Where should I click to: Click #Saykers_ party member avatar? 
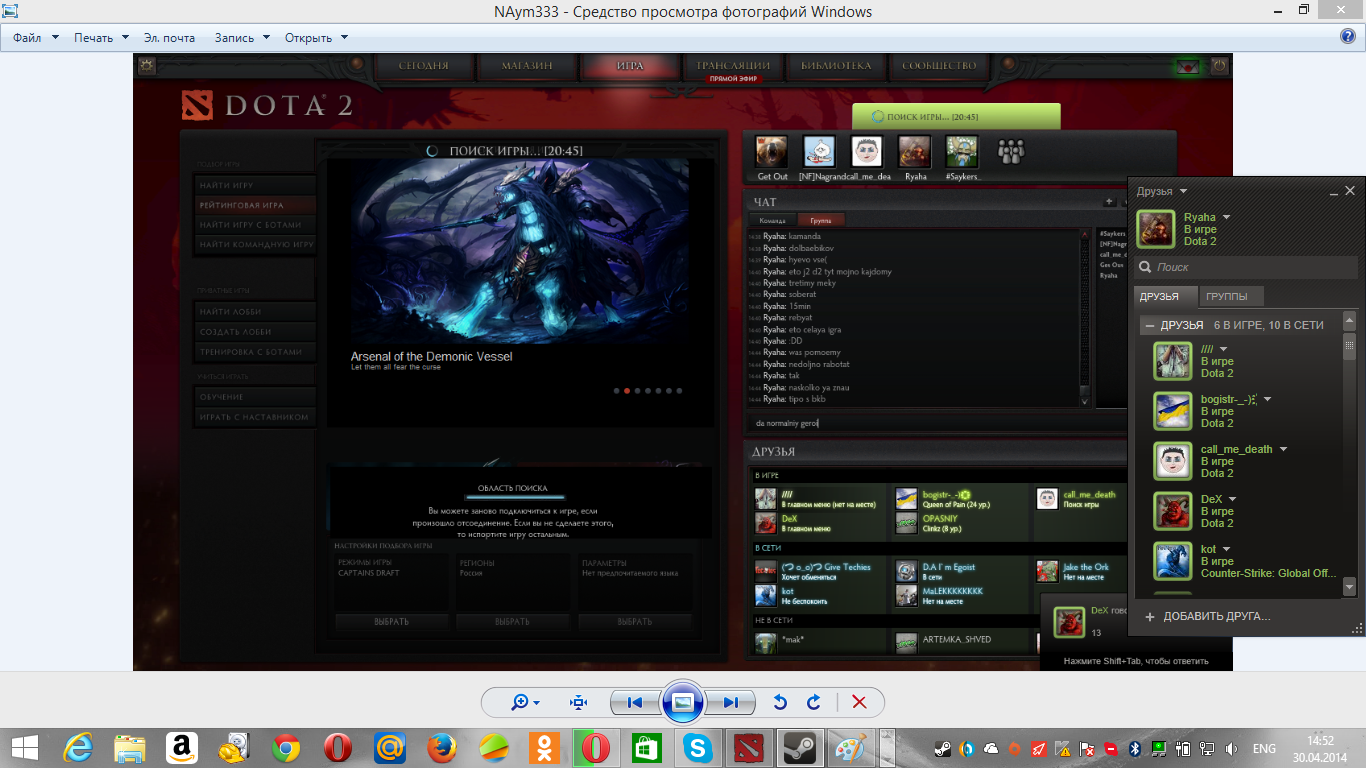pos(962,152)
